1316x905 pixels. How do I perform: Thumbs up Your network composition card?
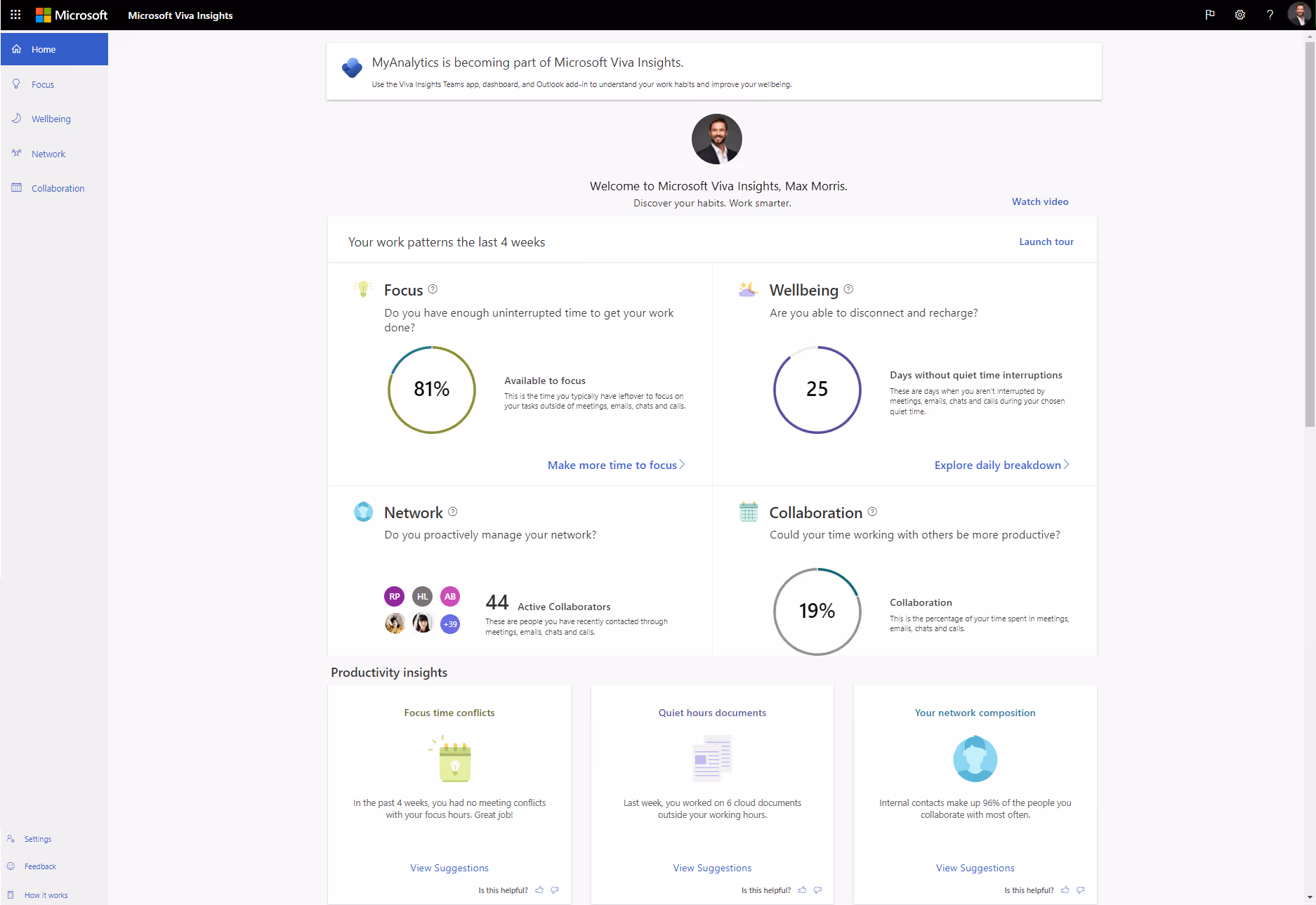1065,890
